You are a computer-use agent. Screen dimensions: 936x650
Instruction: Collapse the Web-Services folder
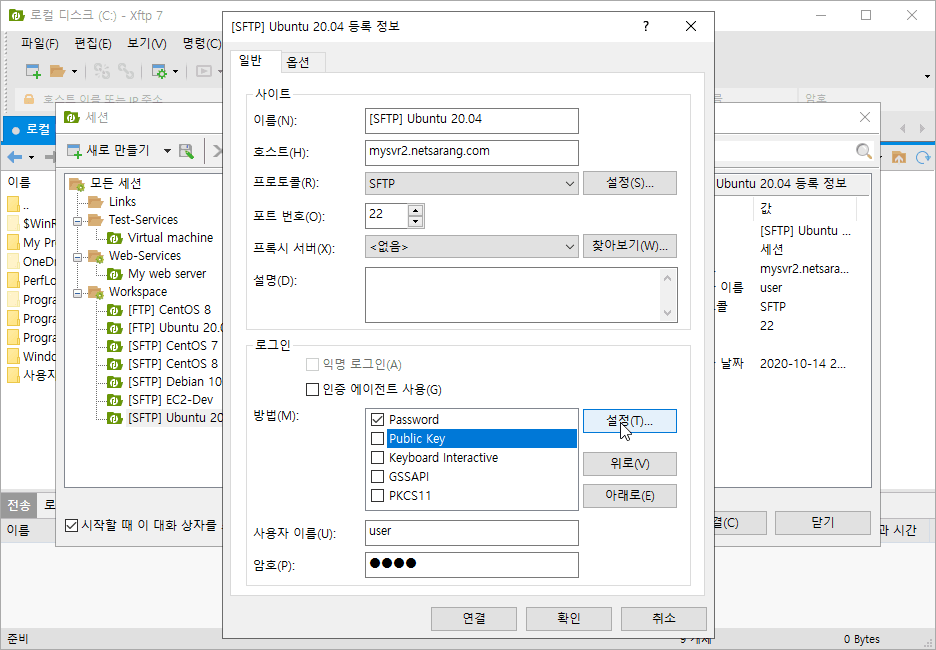pyautogui.click(x=78, y=257)
